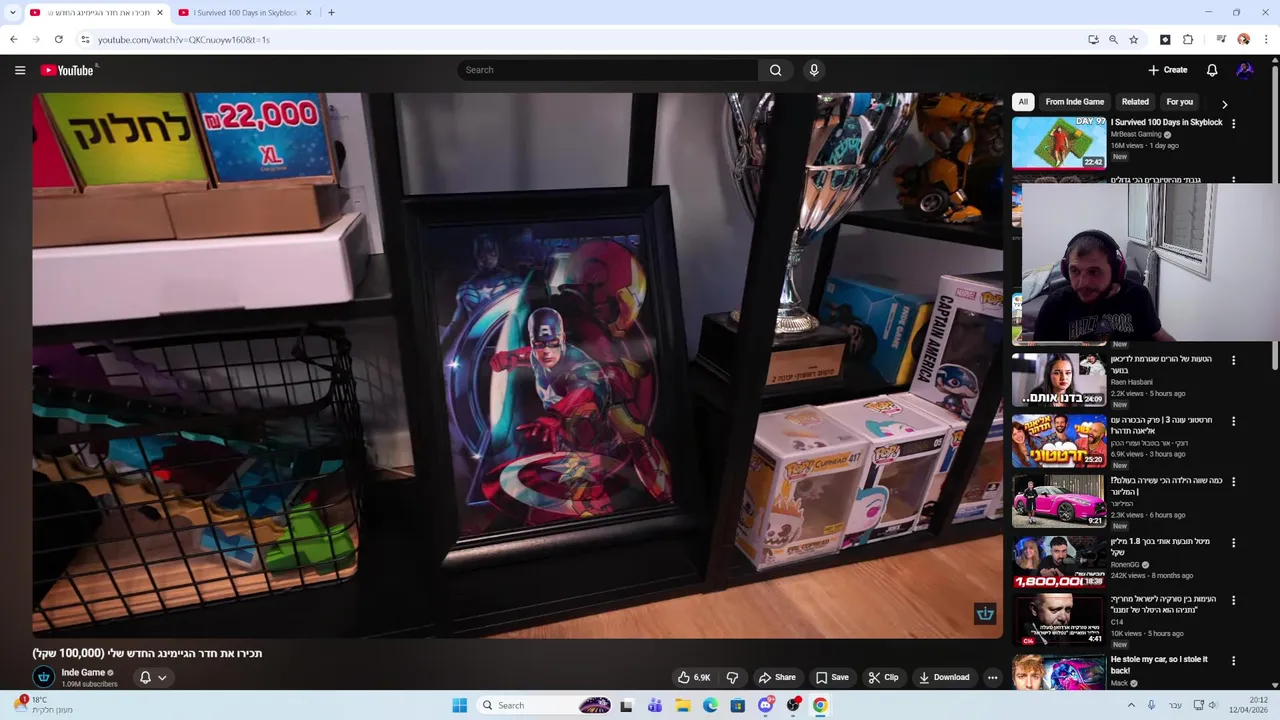Bookmark this page with star icon
This screenshot has width=1280, height=720.
point(1133,39)
